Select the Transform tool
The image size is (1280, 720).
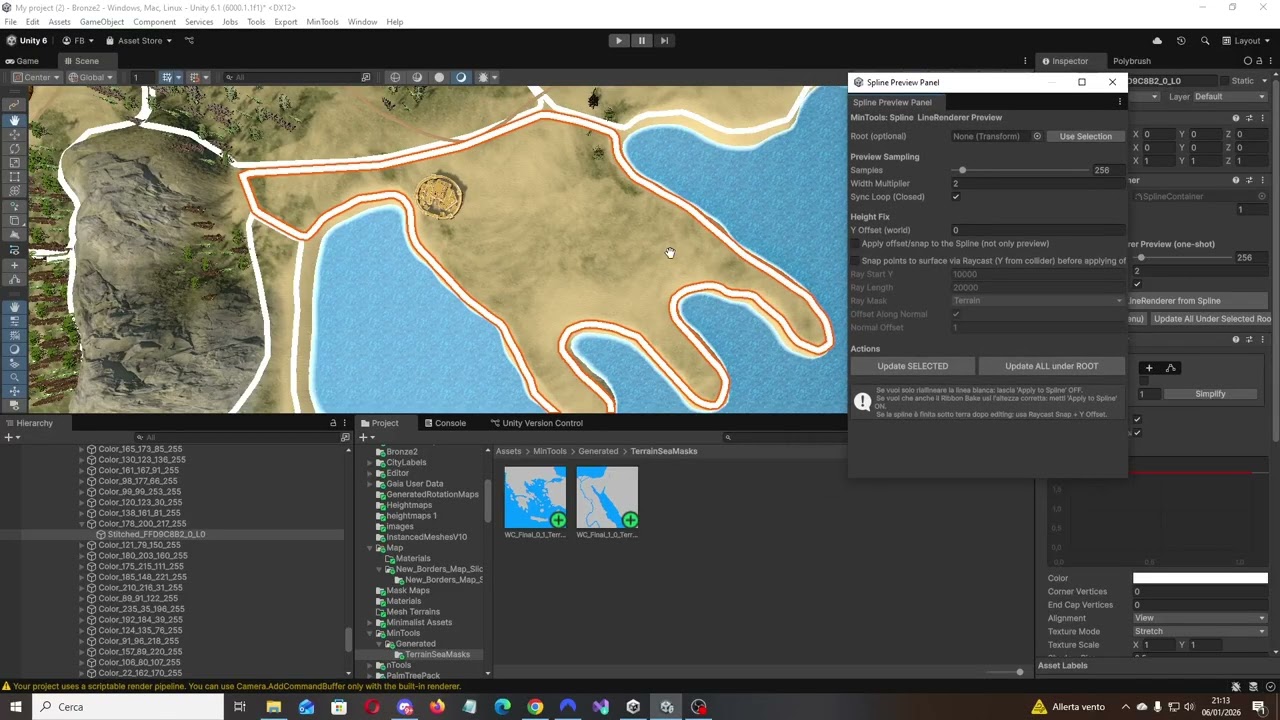14,191
